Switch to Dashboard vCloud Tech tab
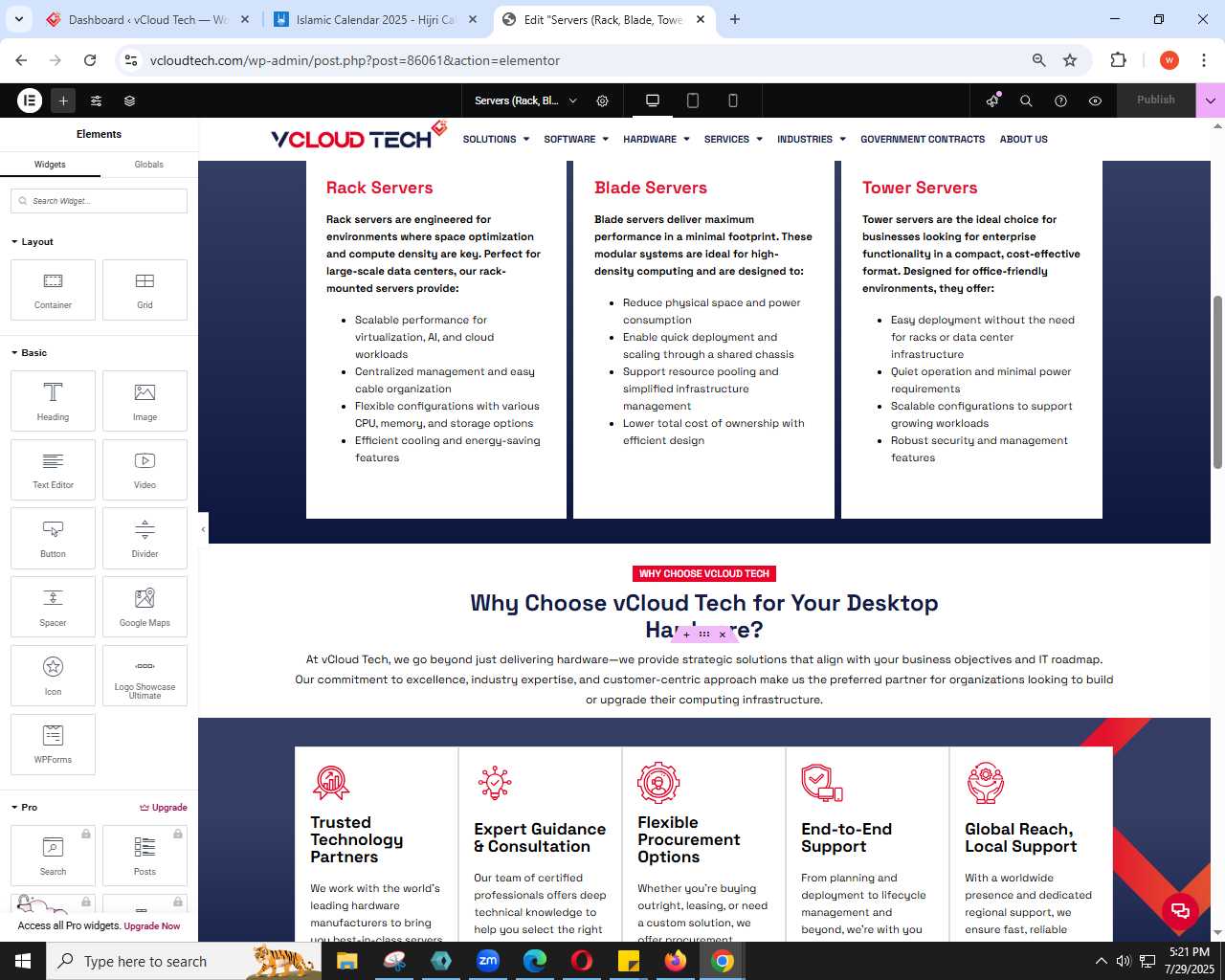The image size is (1225, 980). coord(148,19)
